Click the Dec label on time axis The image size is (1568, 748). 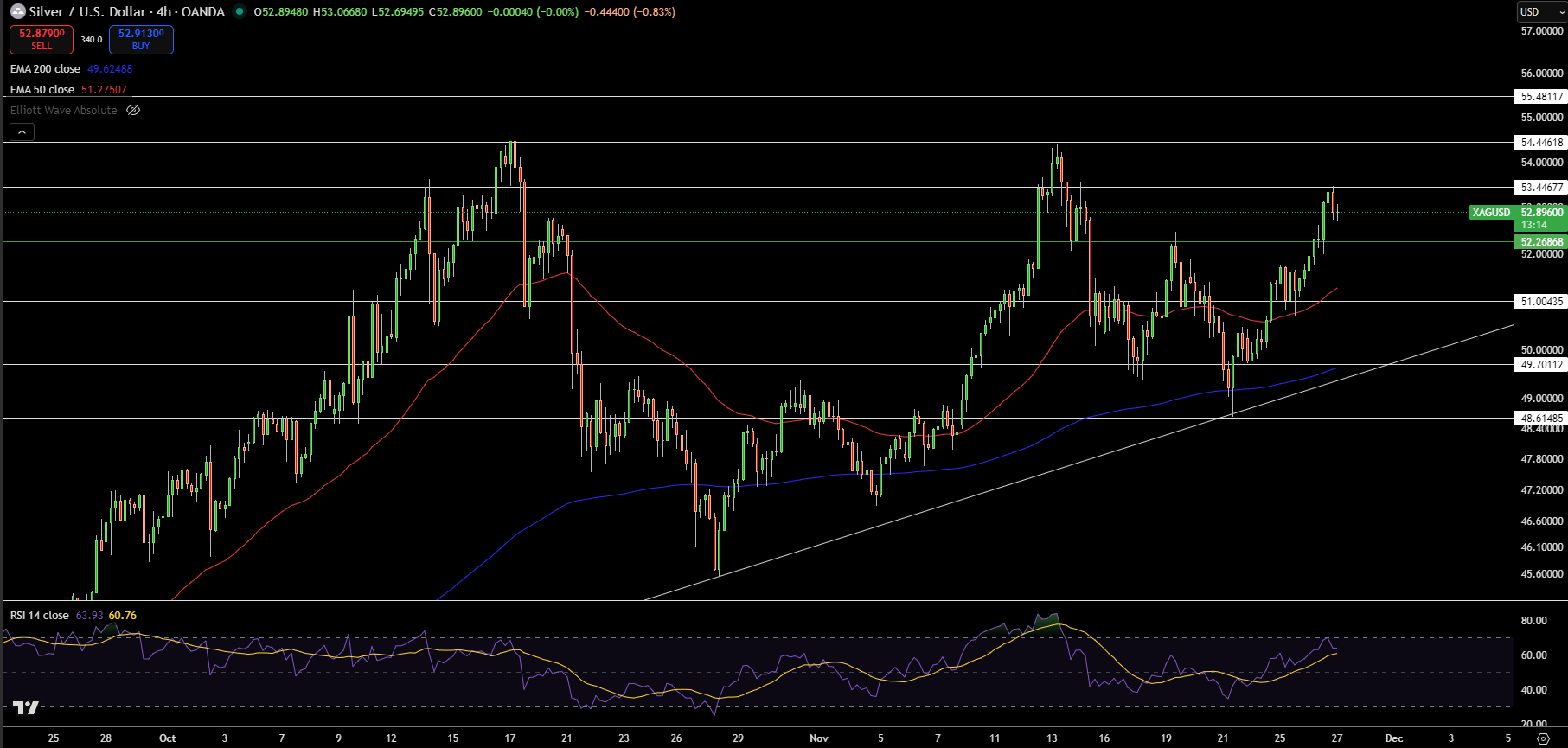[x=1394, y=738]
